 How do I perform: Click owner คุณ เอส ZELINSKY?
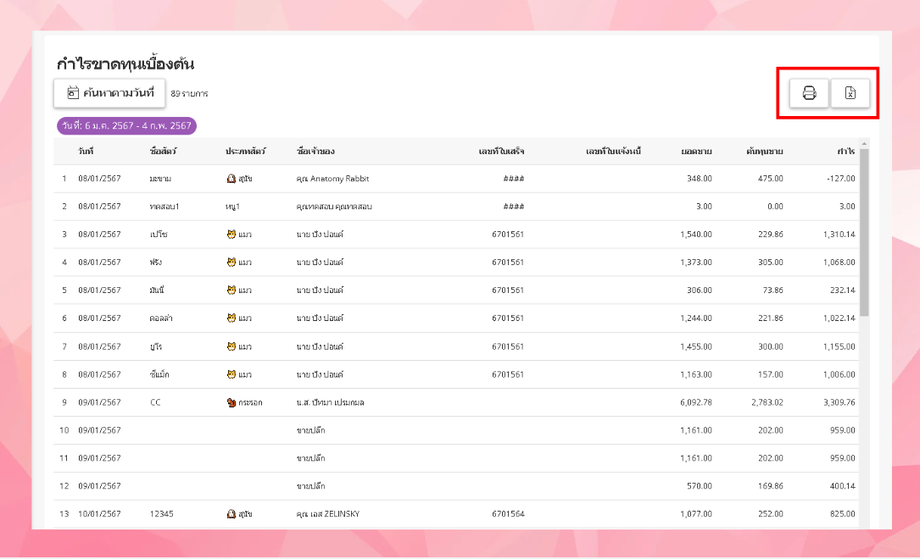[328, 514]
